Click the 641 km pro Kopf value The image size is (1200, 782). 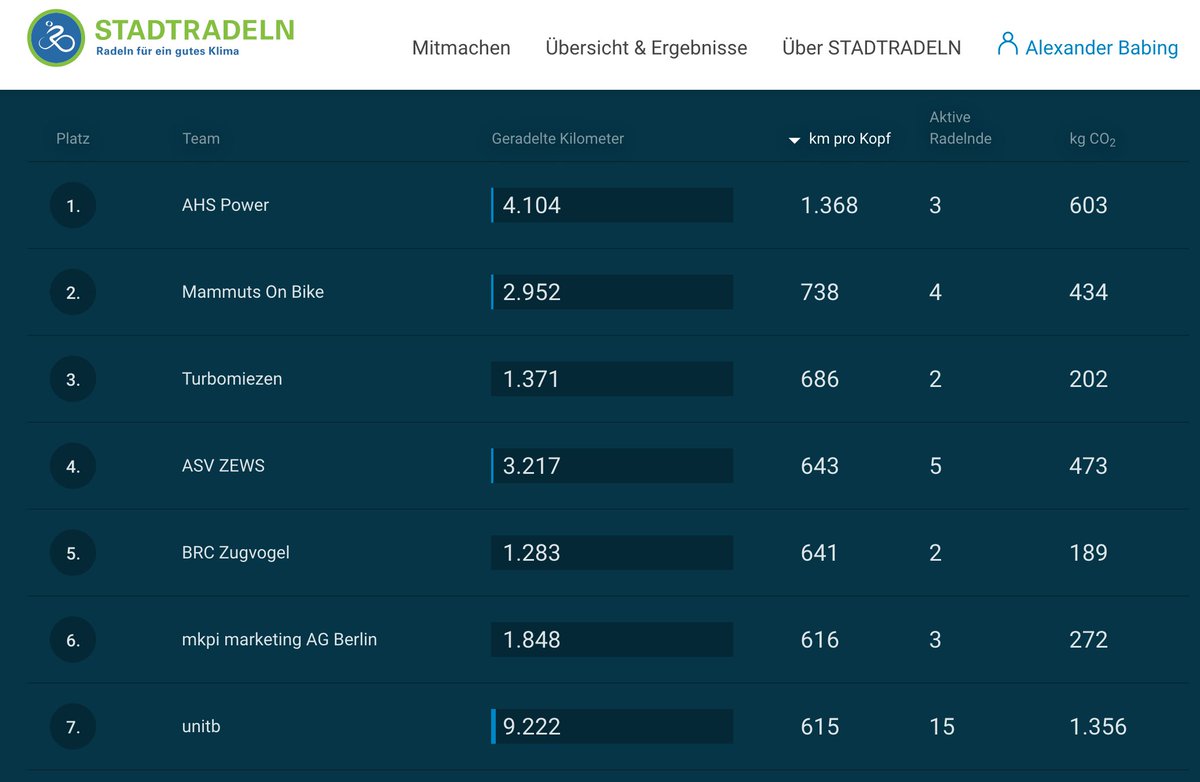pos(820,553)
